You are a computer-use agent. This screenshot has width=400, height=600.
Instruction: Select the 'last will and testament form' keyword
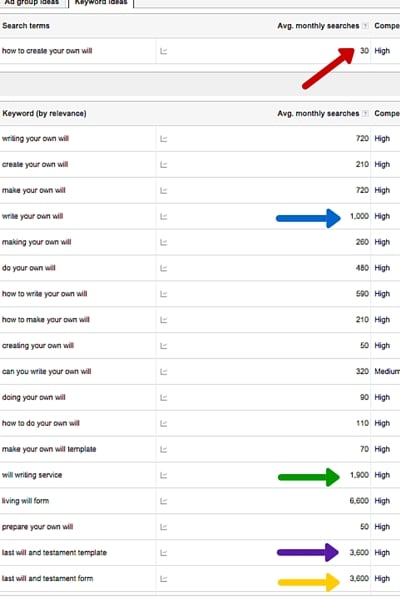pos(47,578)
